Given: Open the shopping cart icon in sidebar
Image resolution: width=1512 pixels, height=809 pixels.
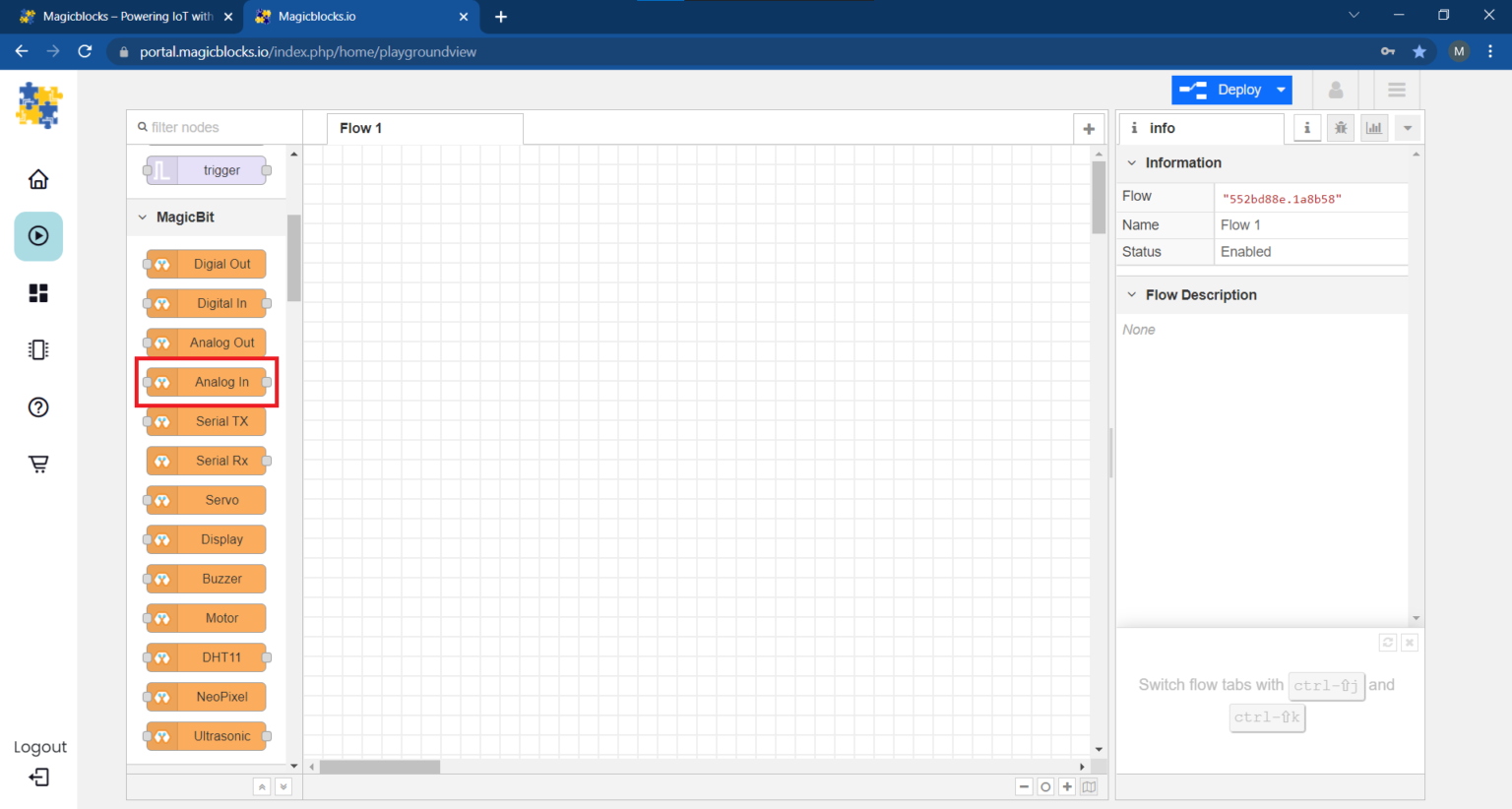Looking at the screenshot, I should (38, 464).
